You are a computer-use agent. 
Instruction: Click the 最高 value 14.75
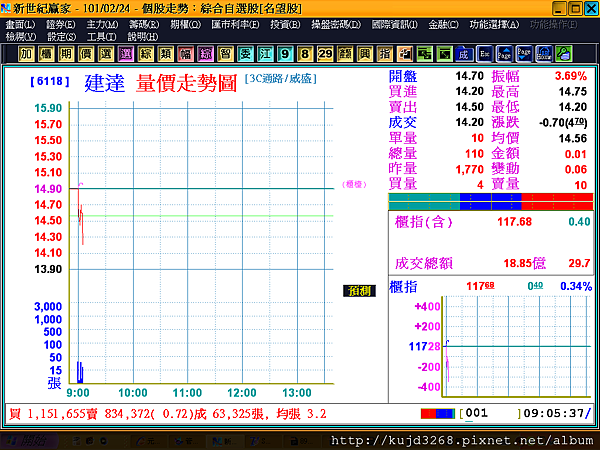[572, 91]
